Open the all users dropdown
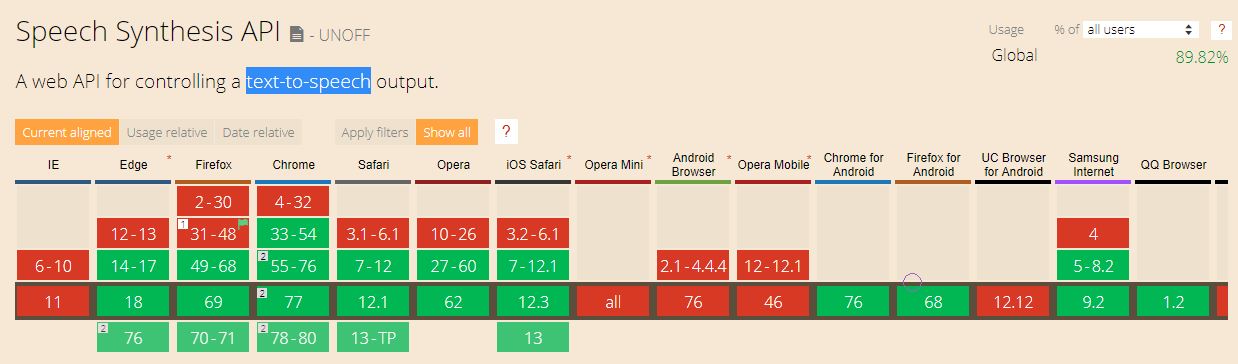Image resolution: width=1238 pixels, height=364 pixels. pos(1141,30)
